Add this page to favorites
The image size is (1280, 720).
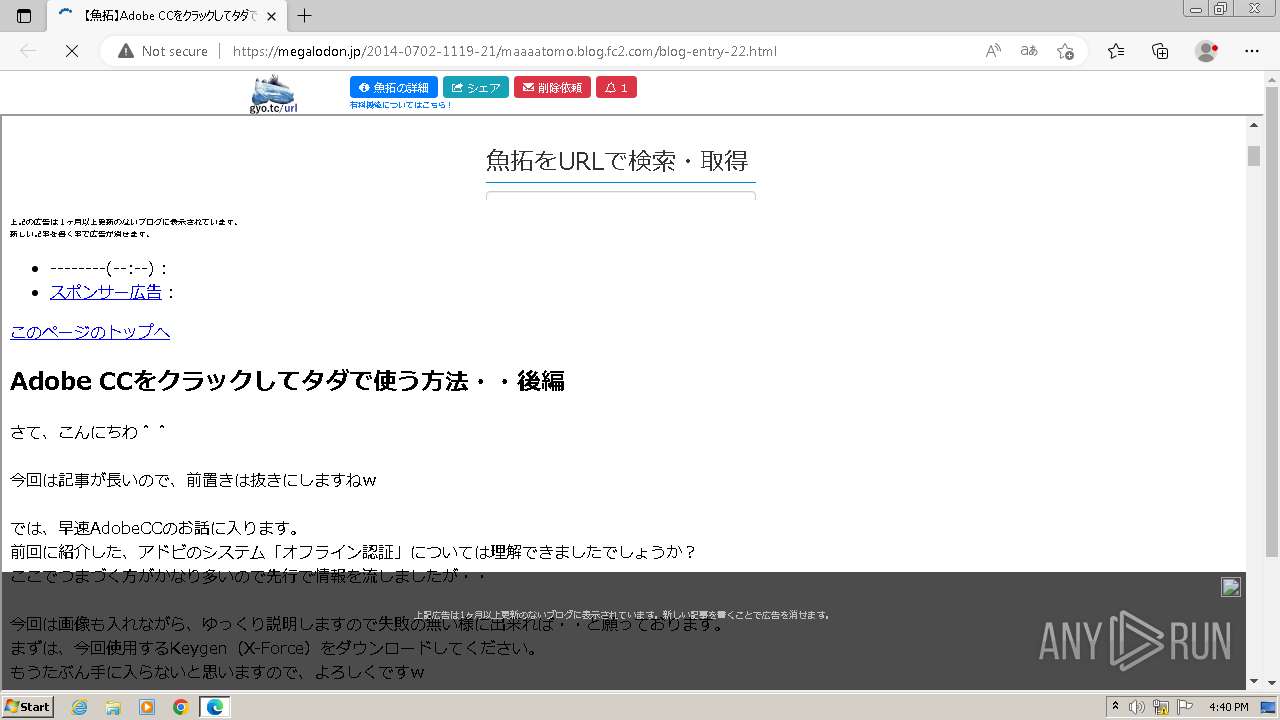tap(1065, 51)
